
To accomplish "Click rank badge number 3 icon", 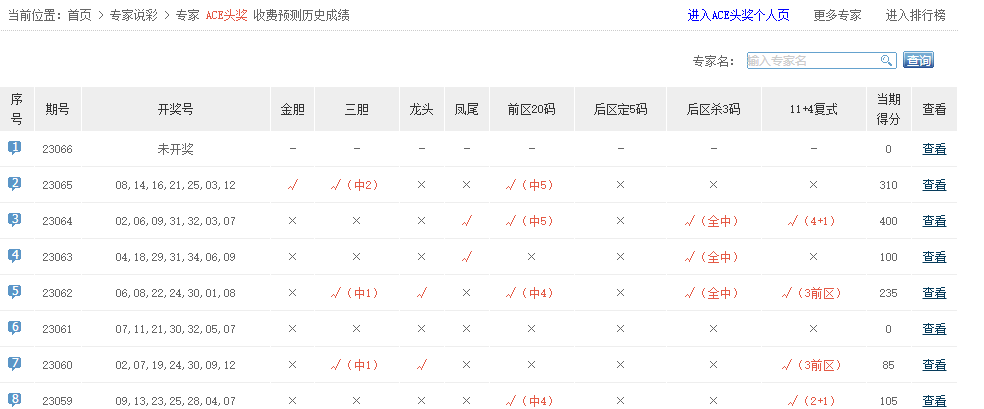I will coord(15,220).
